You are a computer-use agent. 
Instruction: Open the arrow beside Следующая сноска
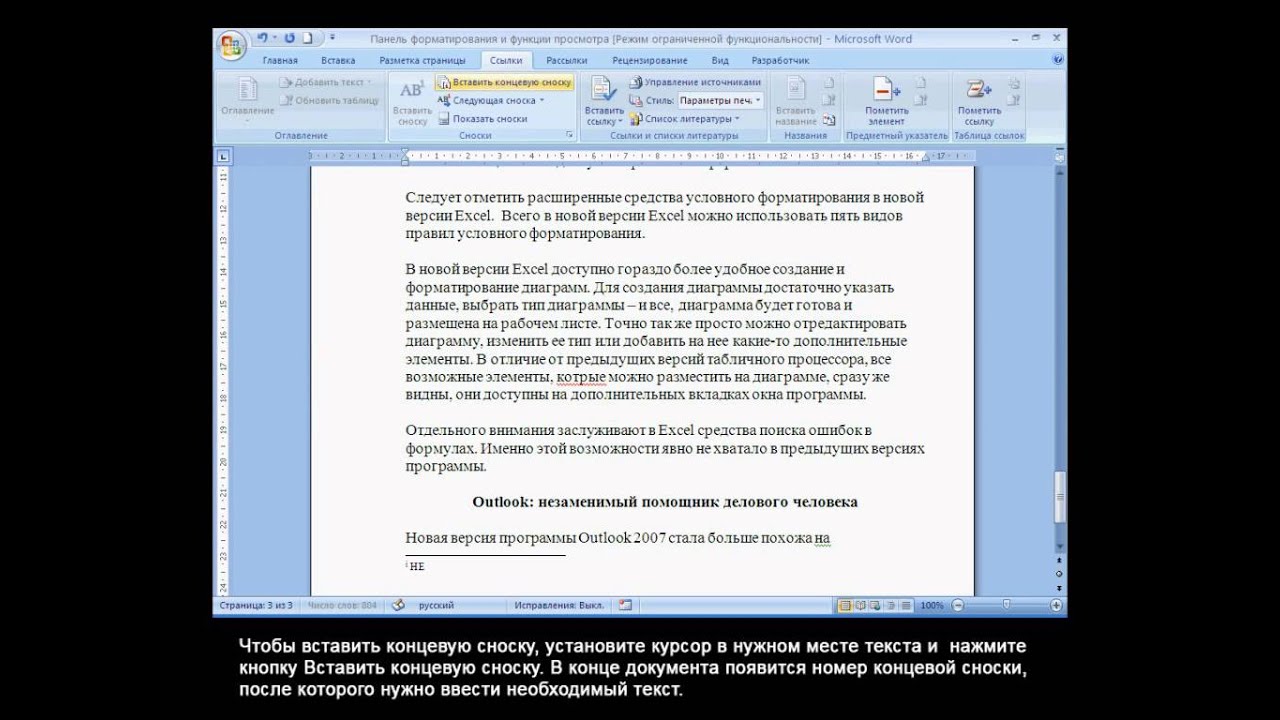(x=542, y=100)
